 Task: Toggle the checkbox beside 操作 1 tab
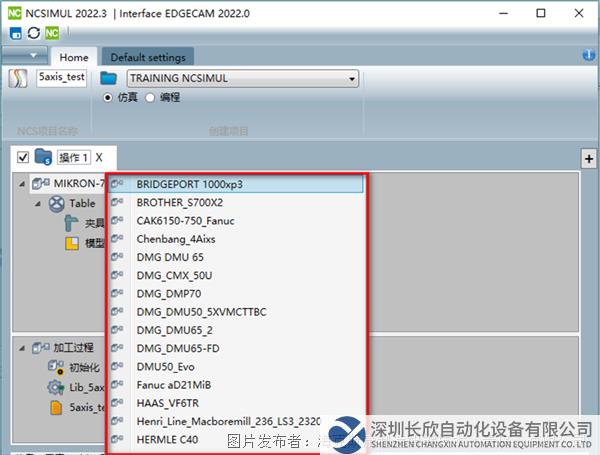[23, 157]
